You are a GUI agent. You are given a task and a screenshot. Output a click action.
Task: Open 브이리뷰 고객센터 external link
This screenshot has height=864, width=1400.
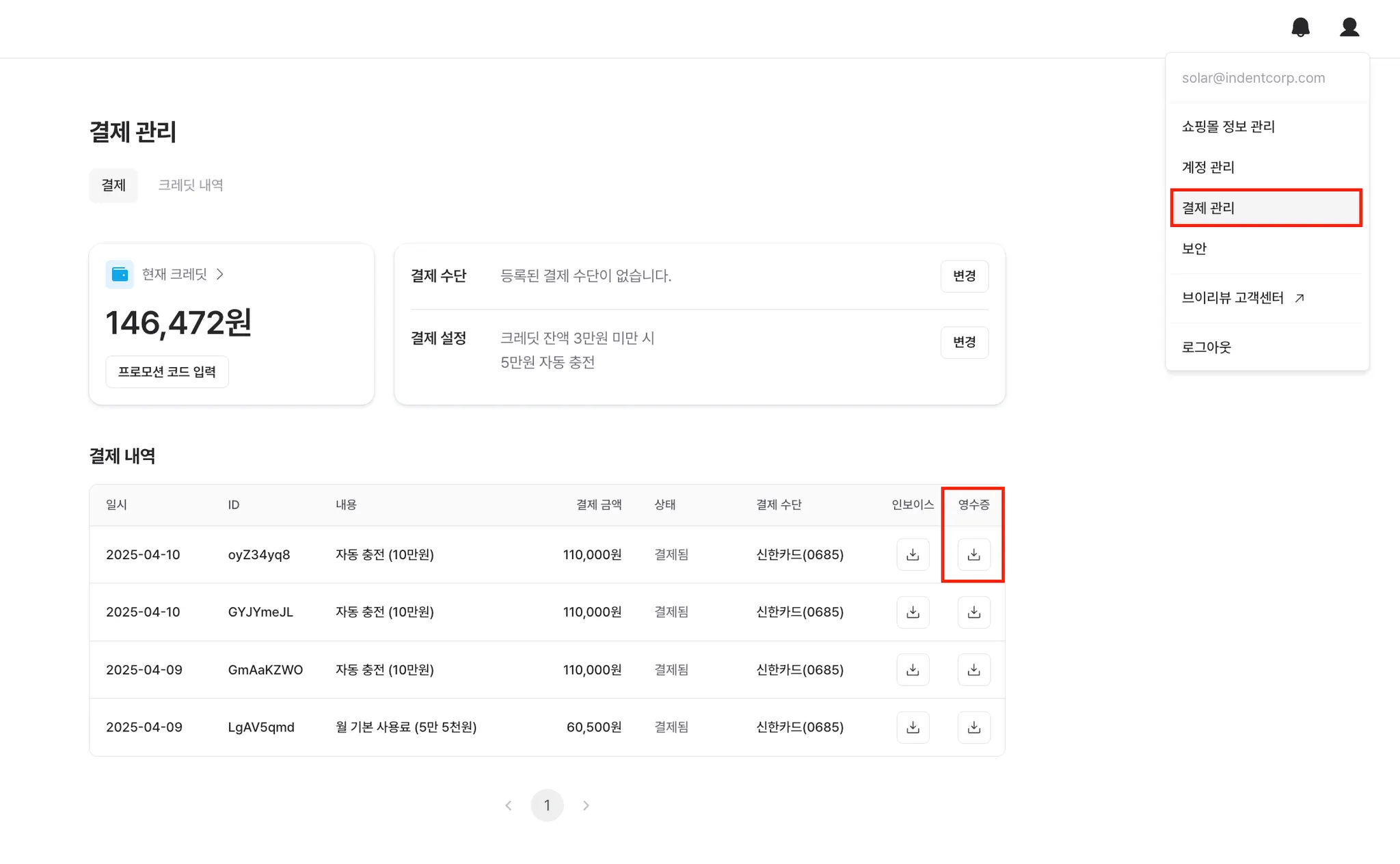point(1242,298)
